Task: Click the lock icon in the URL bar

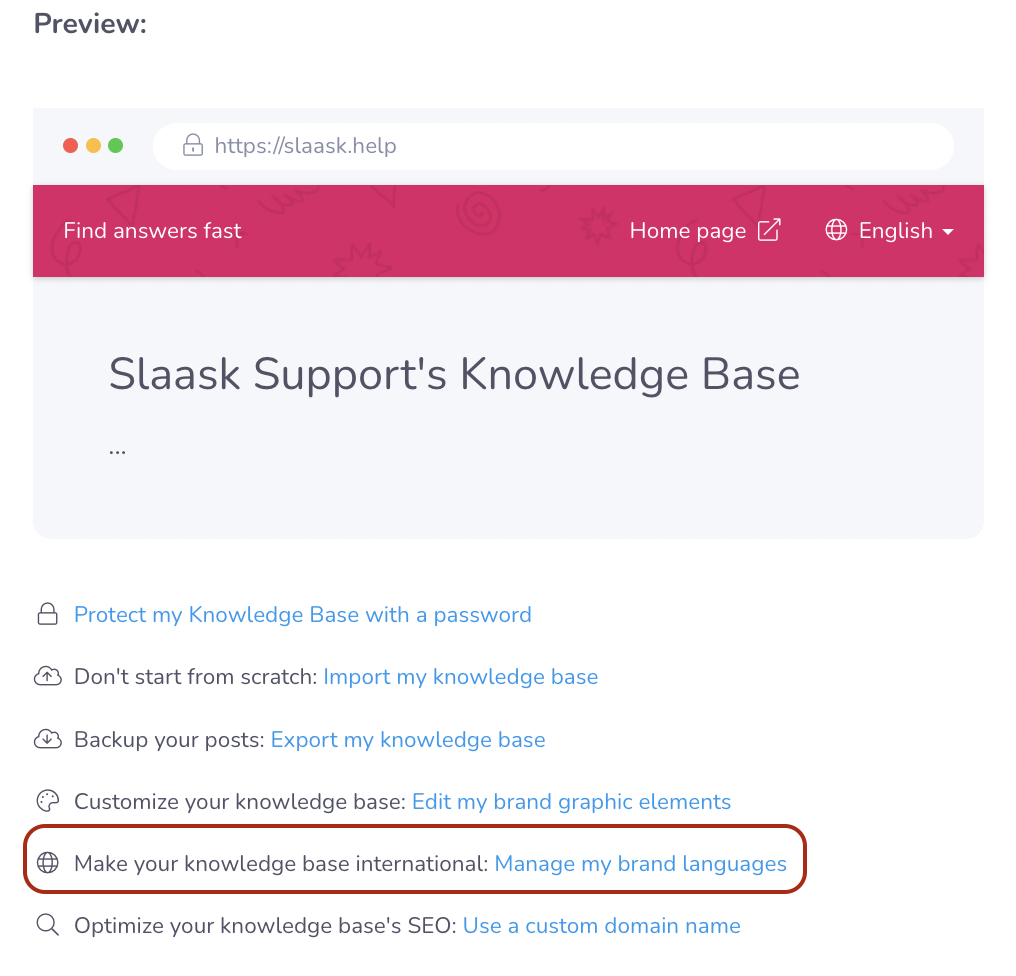Action: point(193,146)
